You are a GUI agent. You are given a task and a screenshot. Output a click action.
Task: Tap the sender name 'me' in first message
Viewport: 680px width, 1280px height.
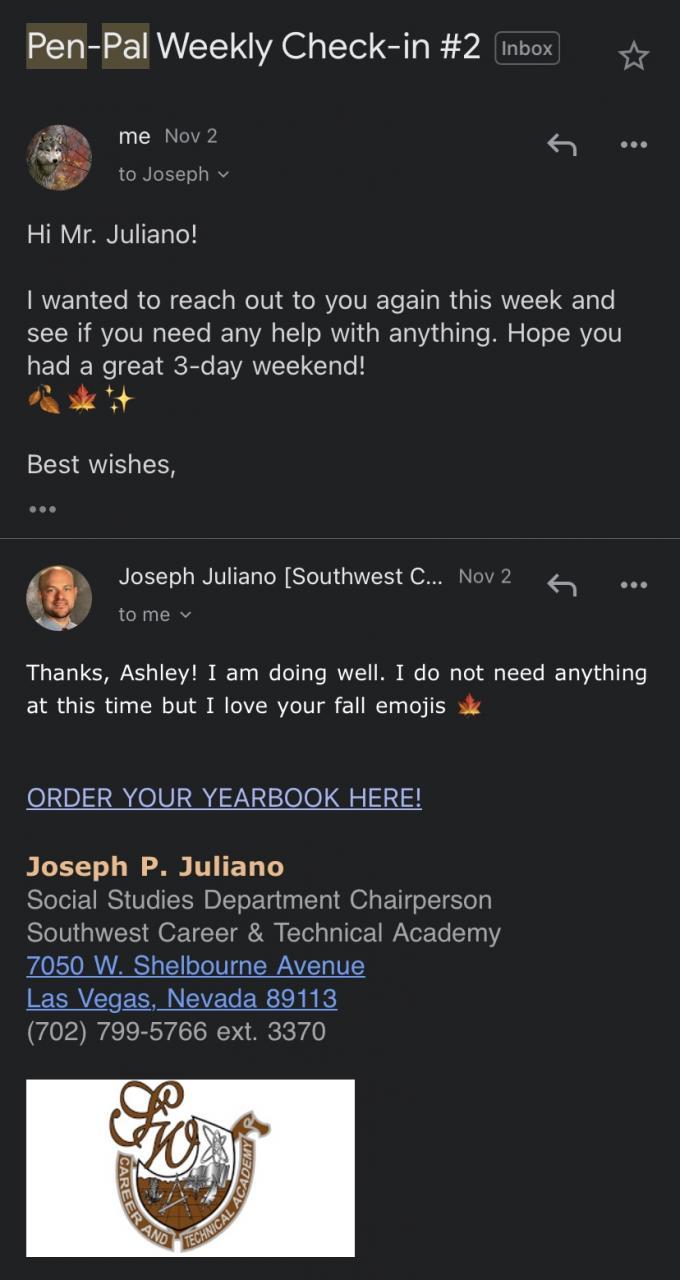(134, 136)
